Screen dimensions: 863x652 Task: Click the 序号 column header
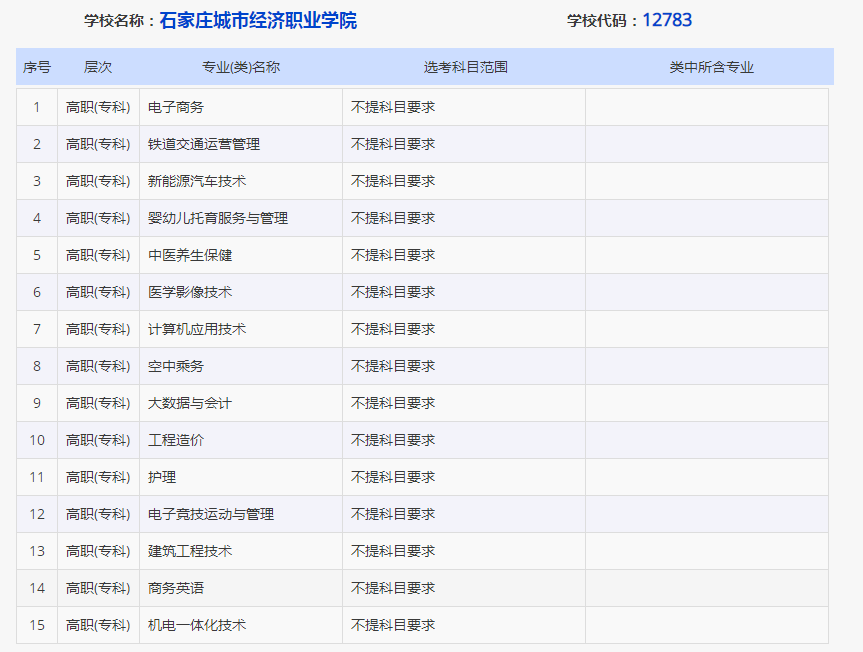37,67
